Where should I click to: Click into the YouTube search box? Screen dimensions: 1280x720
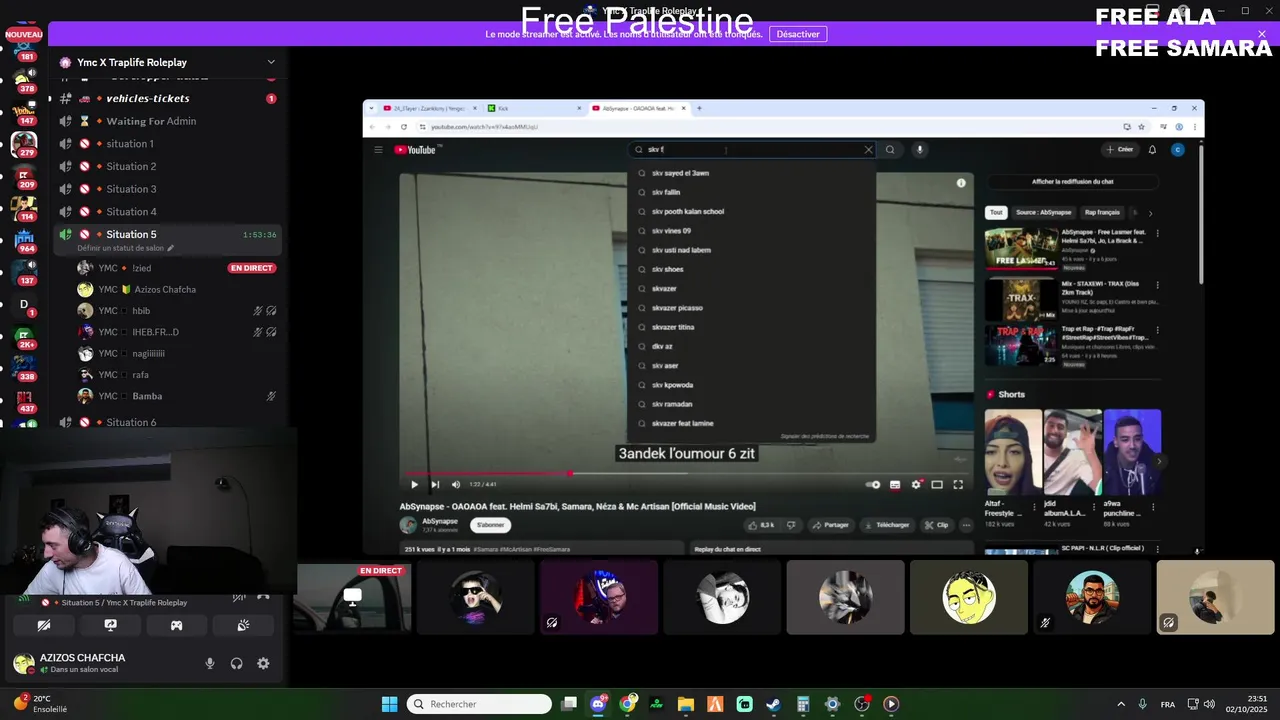pyautogui.click(x=750, y=150)
